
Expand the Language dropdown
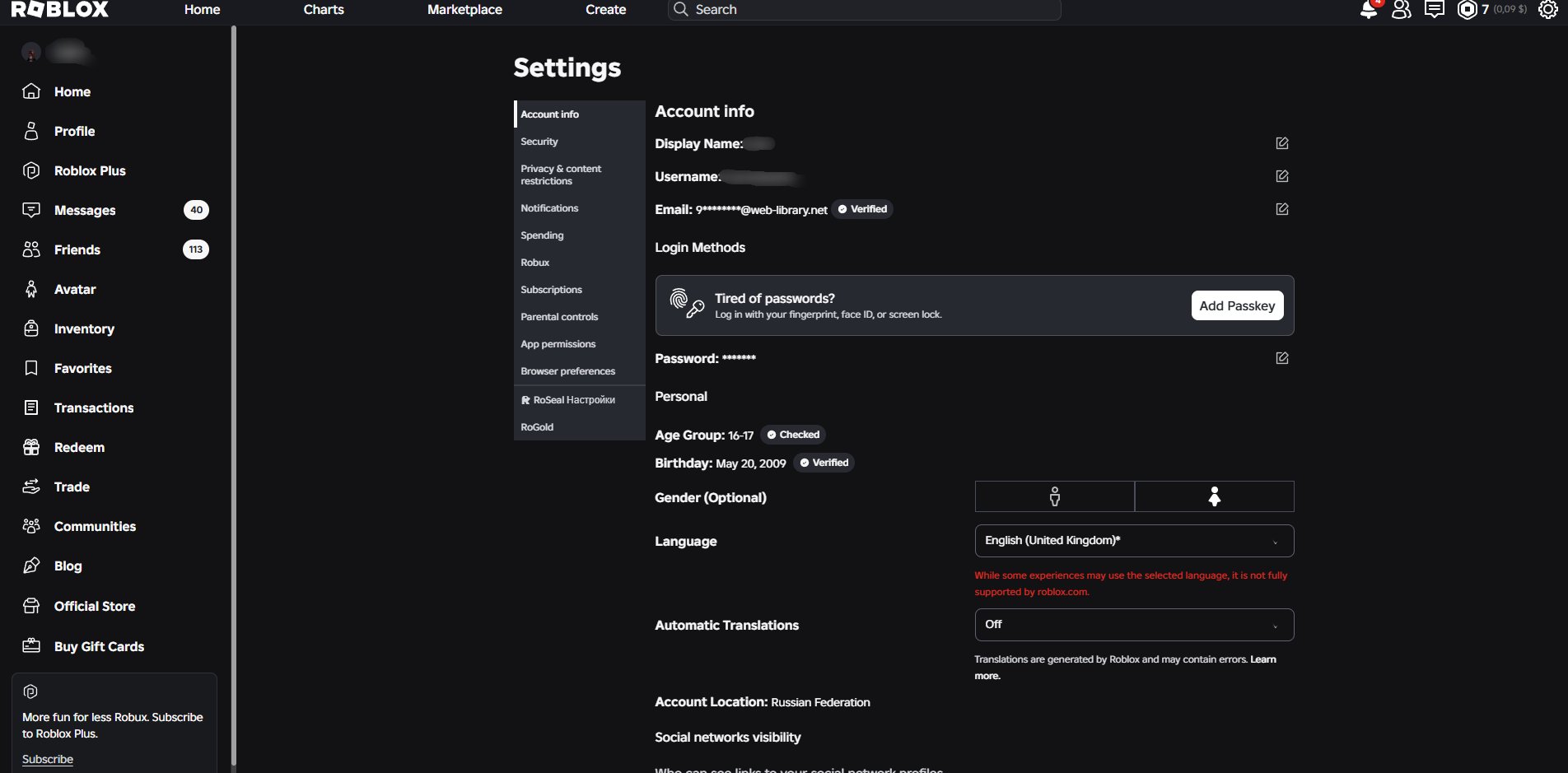[1134, 541]
